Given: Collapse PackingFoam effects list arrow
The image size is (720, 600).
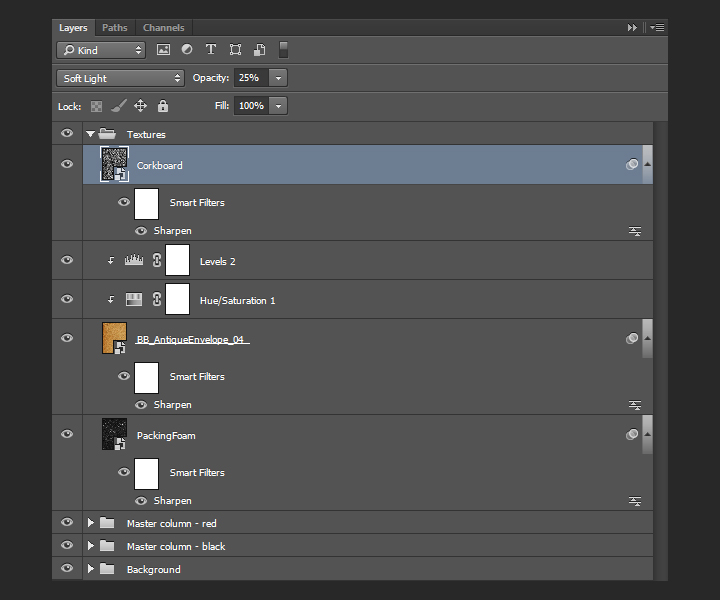Looking at the screenshot, I should point(647,434).
